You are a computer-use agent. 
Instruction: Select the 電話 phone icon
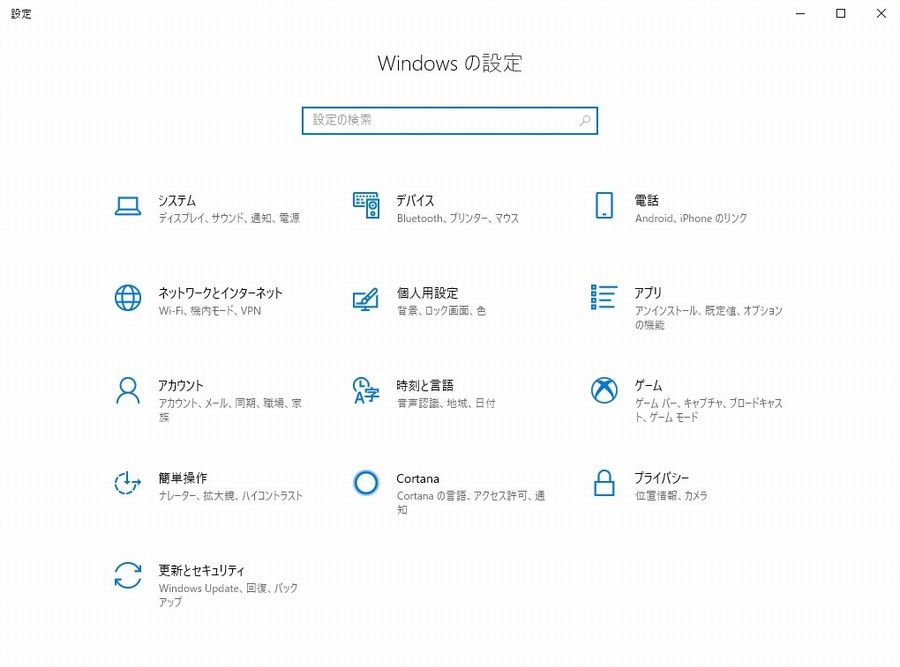click(x=604, y=205)
